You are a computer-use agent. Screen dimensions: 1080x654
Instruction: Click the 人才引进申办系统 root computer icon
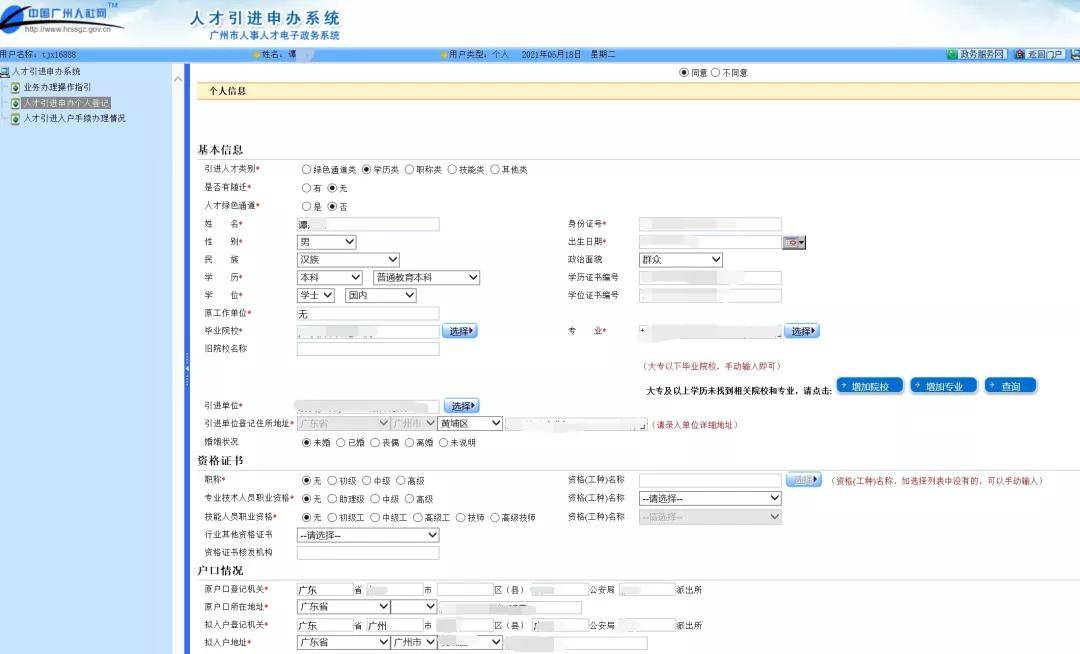pos(5,72)
